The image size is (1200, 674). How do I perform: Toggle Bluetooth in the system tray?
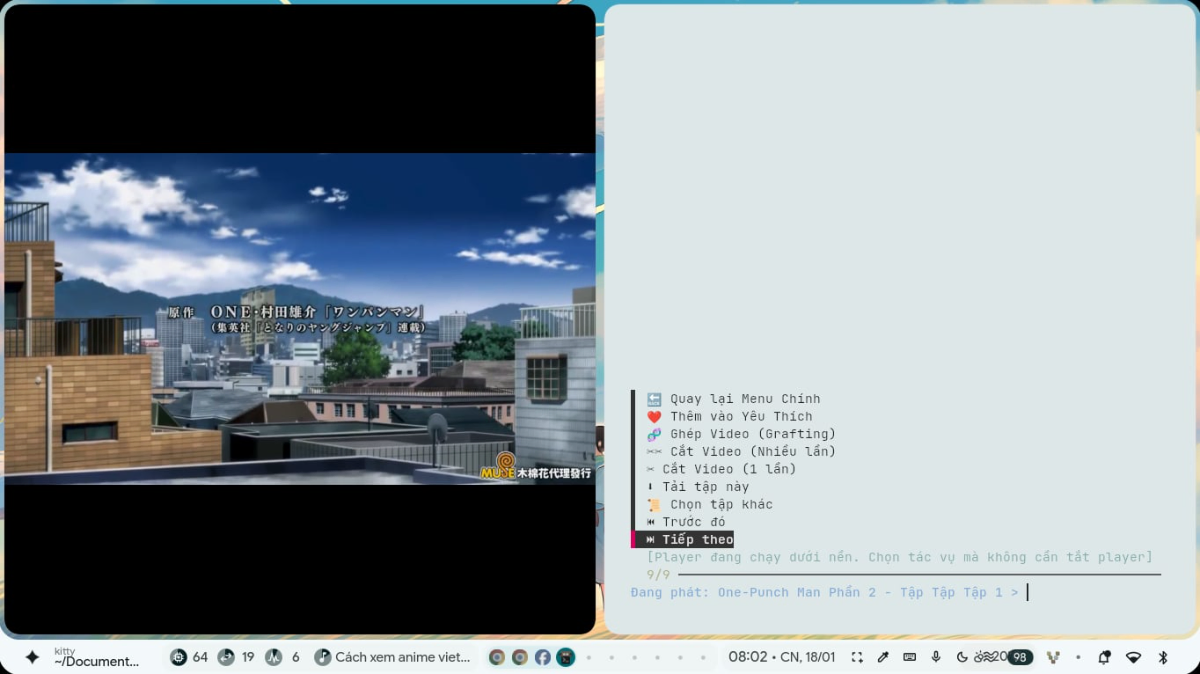1163,657
